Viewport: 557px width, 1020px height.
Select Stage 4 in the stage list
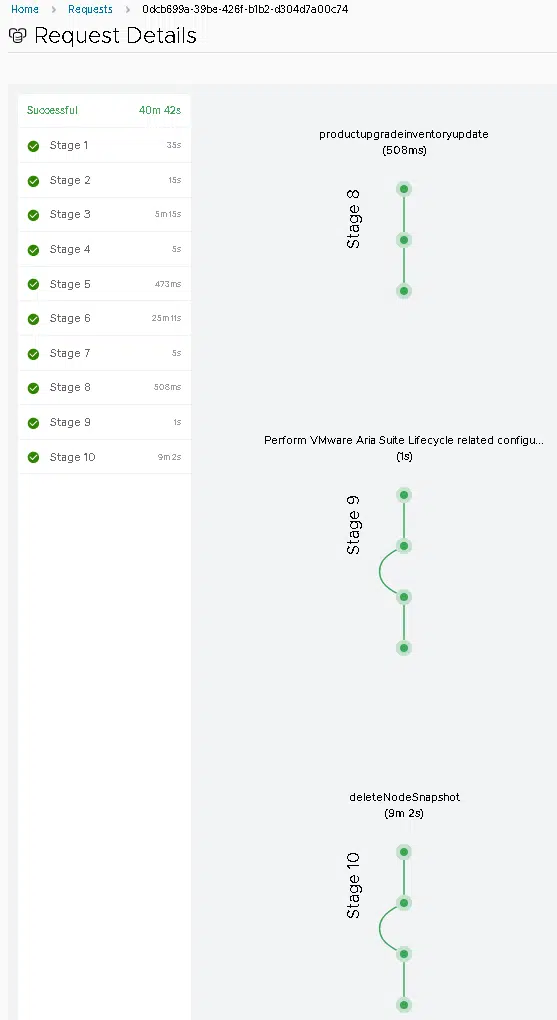[105, 249]
